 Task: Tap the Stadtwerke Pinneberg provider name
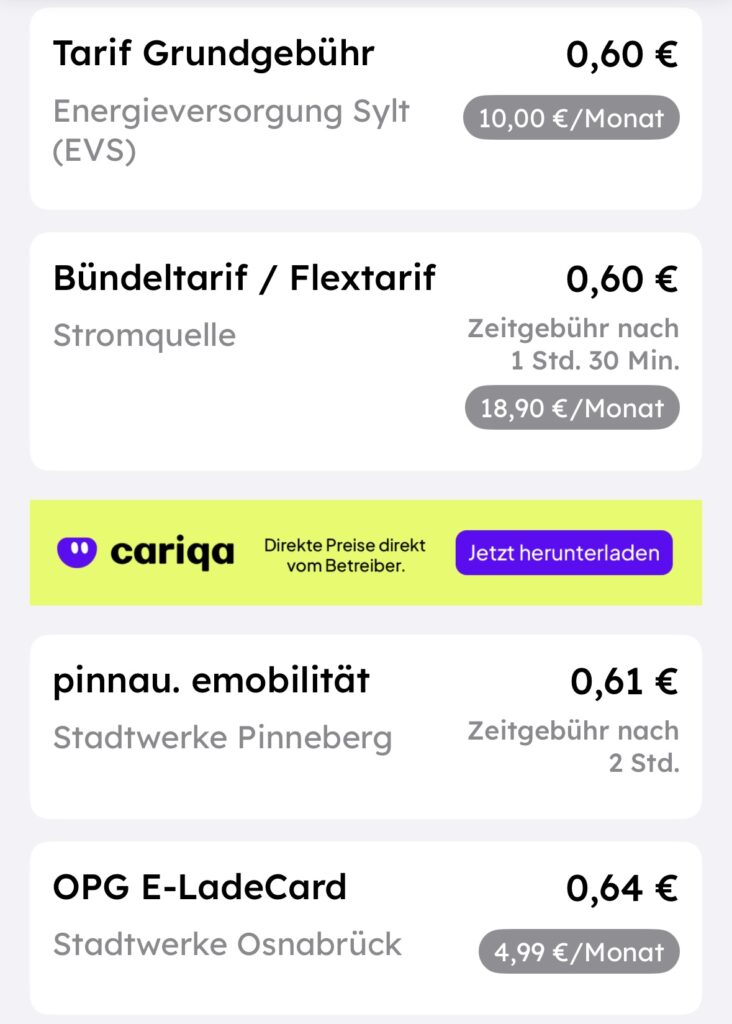pos(223,738)
